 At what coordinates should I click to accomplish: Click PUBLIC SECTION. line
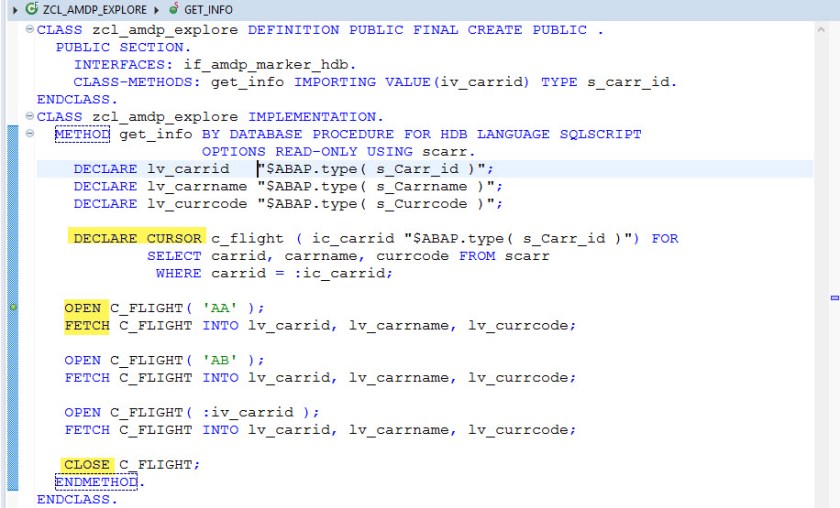click(123, 47)
